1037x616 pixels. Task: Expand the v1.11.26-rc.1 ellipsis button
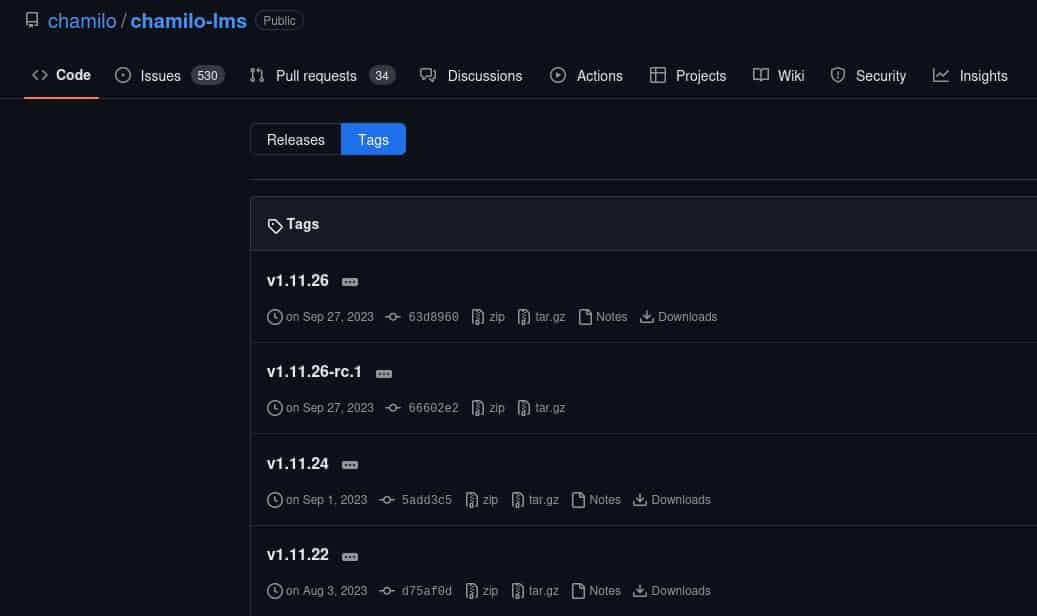384,374
